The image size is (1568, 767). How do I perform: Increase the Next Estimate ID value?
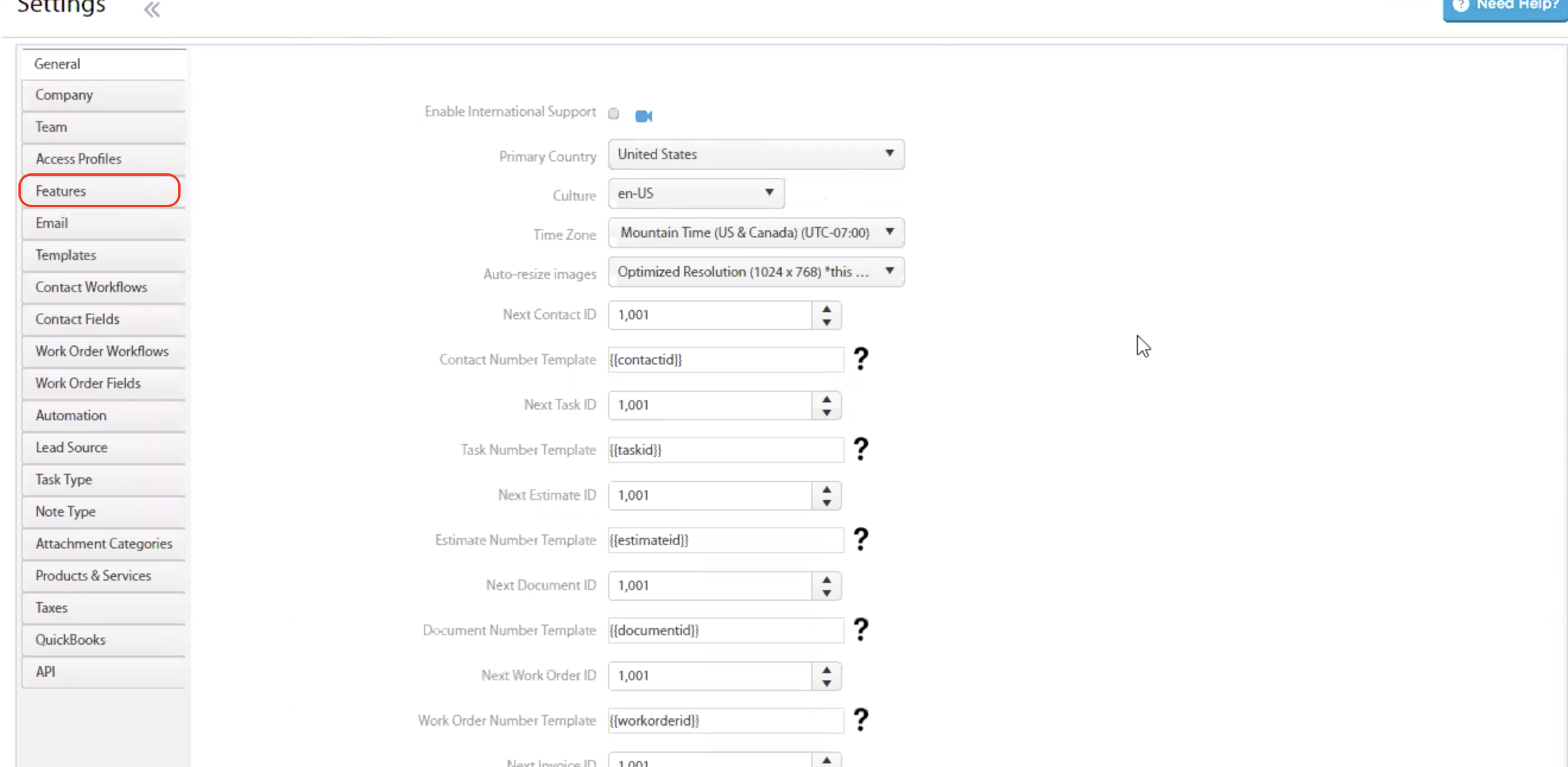(x=826, y=489)
